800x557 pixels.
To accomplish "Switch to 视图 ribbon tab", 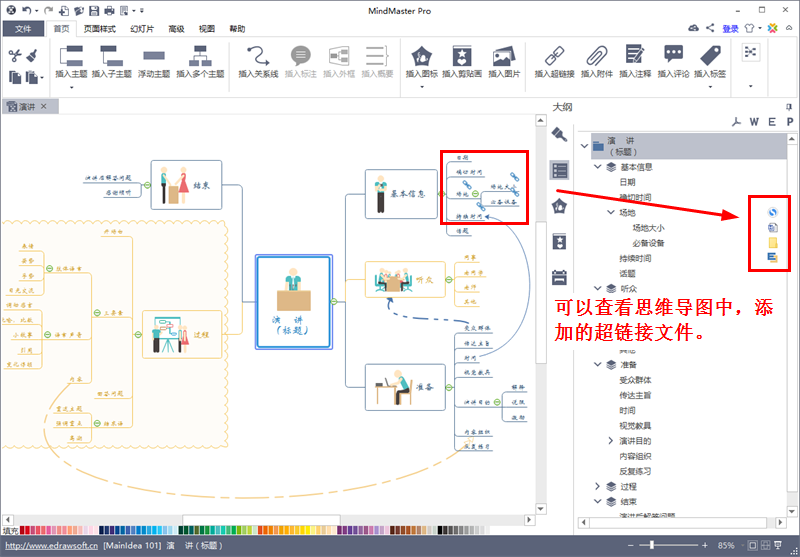I will tap(207, 29).
